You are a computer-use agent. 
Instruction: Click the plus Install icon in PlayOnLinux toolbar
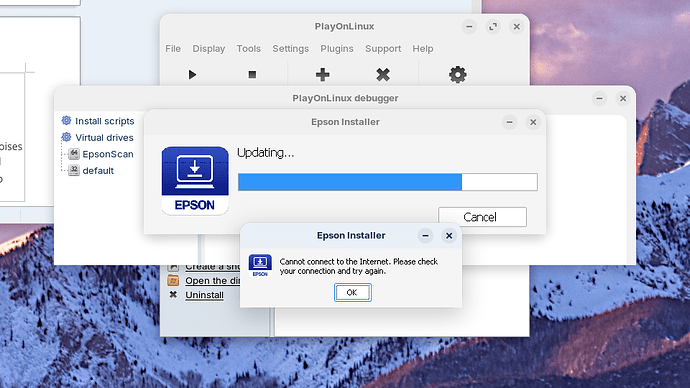pyautogui.click(x=323, y=74)
